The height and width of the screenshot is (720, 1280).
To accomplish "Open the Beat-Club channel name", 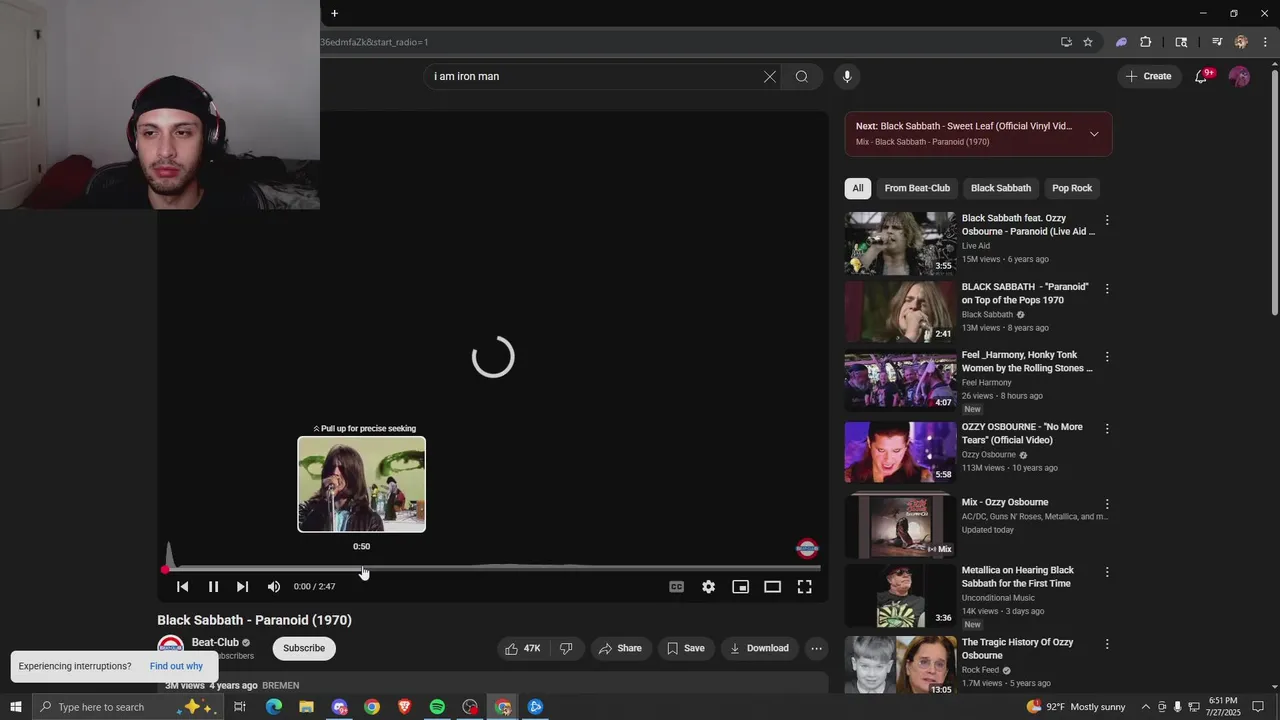I will (215, 643).
